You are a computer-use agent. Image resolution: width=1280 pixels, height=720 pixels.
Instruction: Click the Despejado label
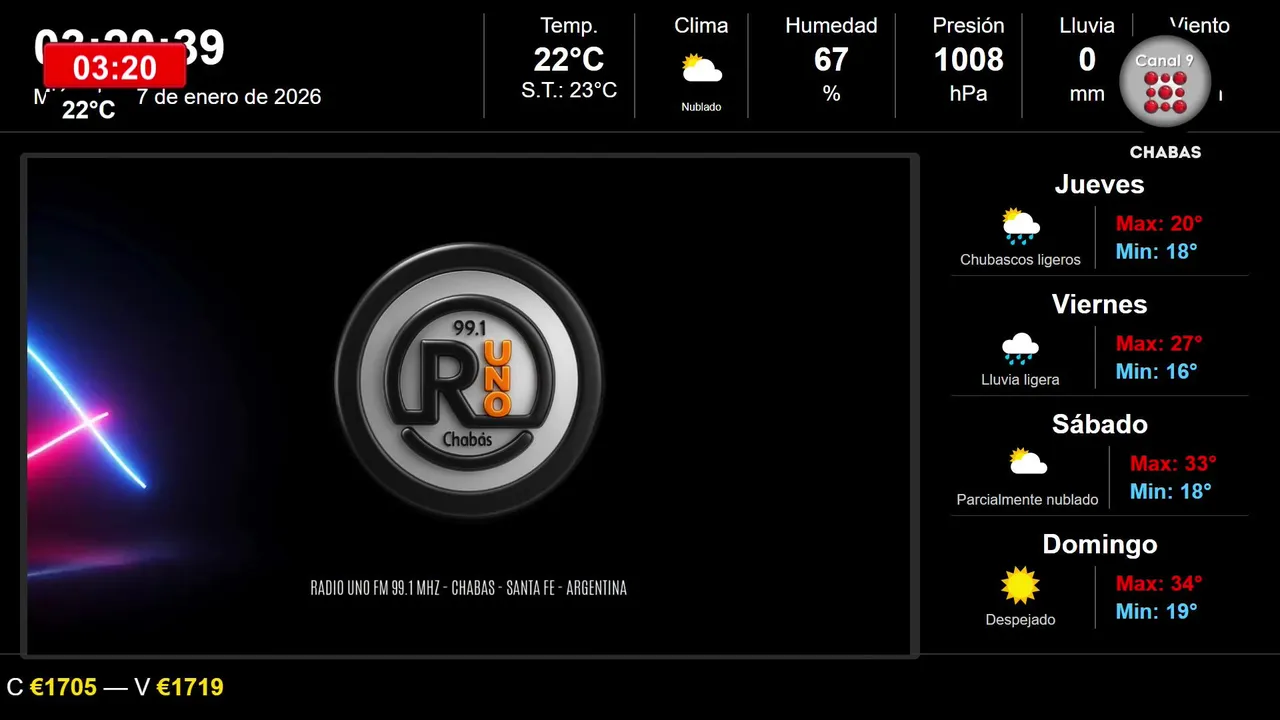1020,620
